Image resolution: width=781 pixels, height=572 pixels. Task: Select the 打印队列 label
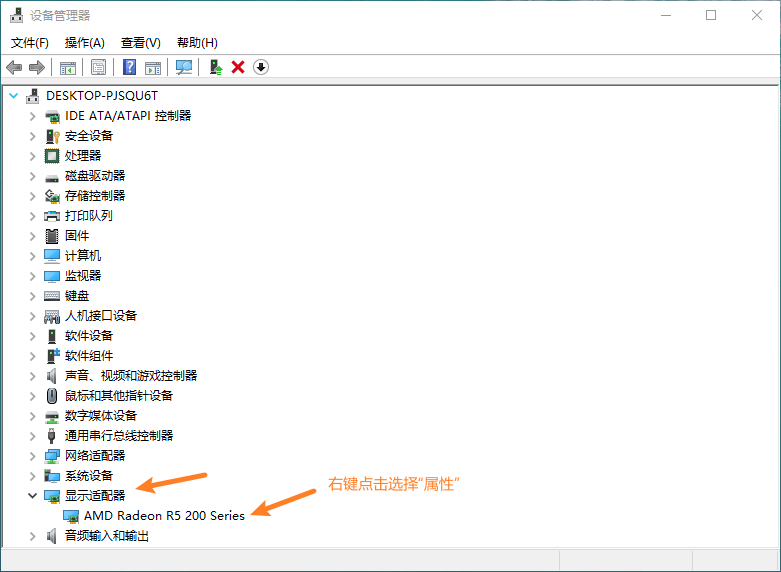[89, 216]
